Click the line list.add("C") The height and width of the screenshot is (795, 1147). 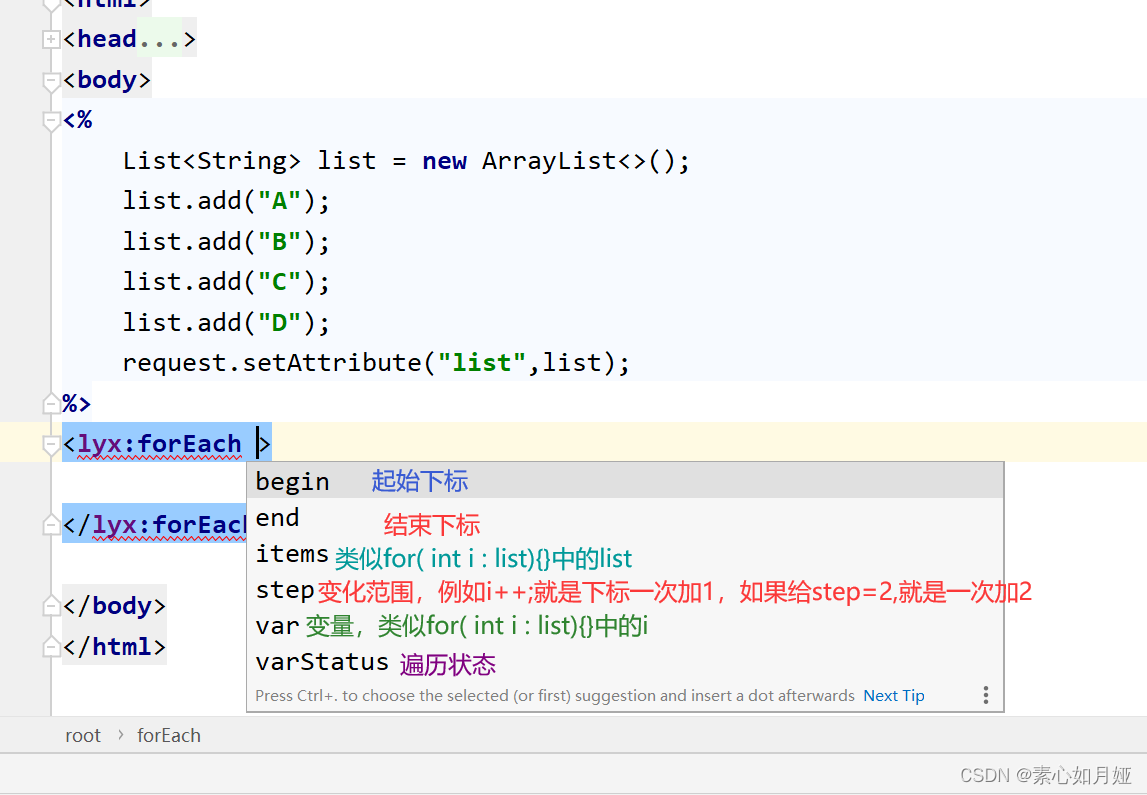226,282
